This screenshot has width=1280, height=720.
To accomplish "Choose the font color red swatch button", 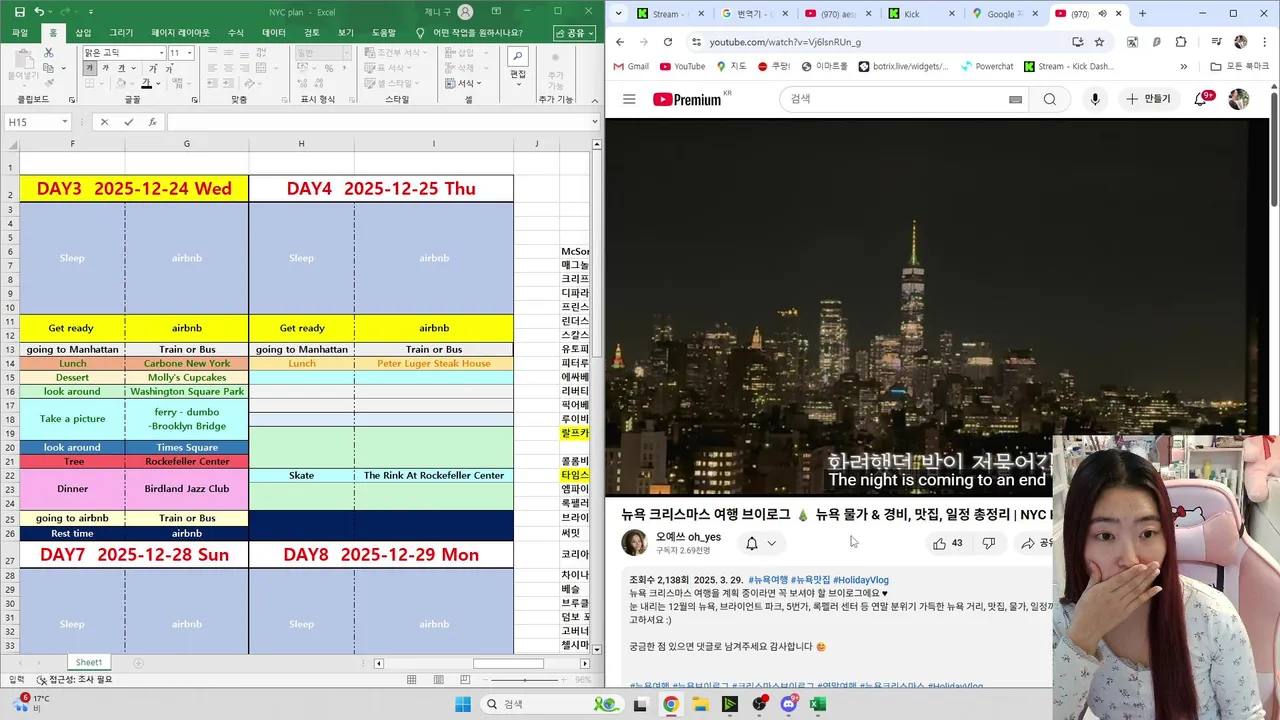I will tap(146, 84).
